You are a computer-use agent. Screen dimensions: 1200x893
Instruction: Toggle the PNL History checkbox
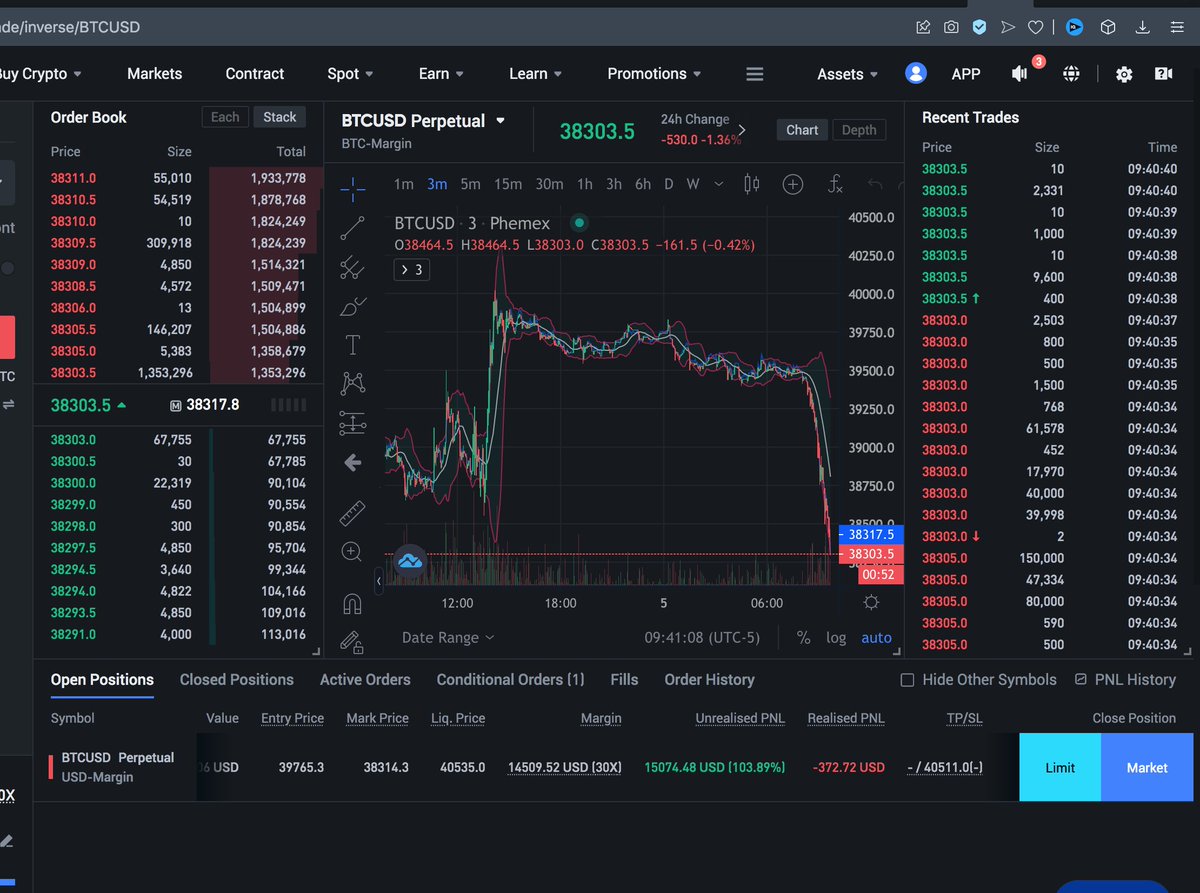pyautogui.click(x=1081, y=679)
